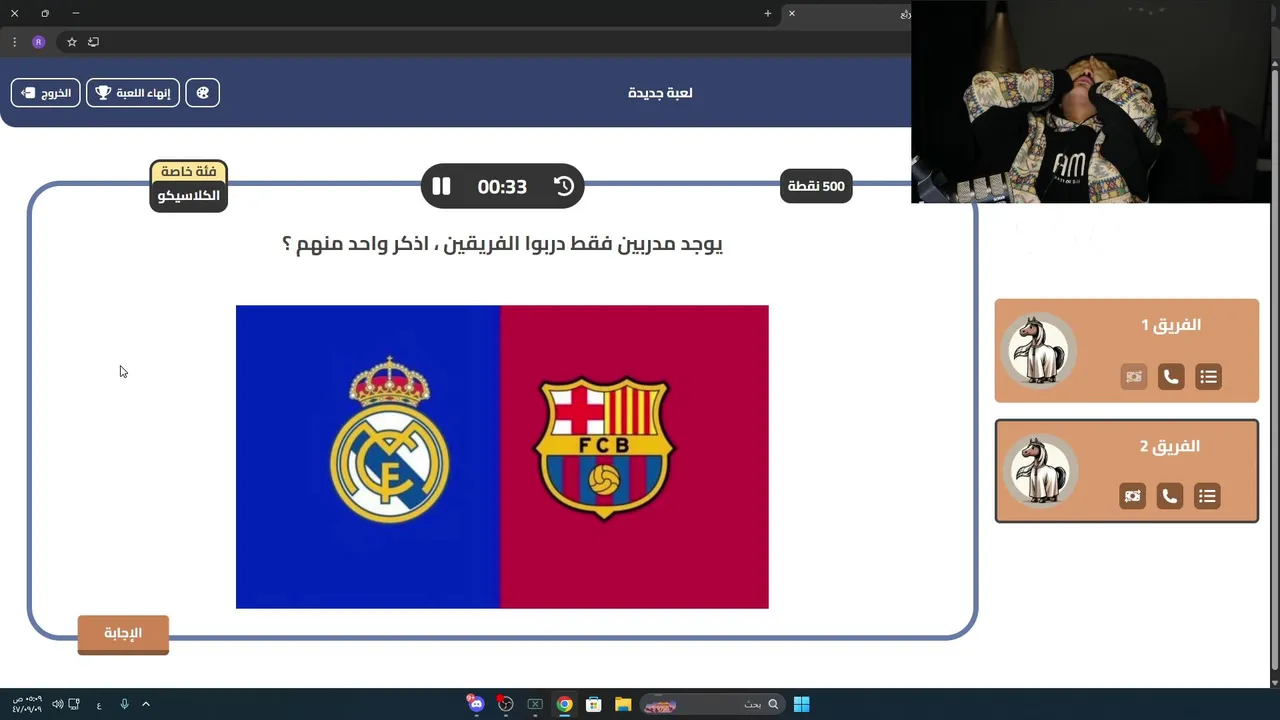The height and width of the screenshot is (720, 1280).
Task: Switch to Chrome on the taskbar
Action: (564, 704)
